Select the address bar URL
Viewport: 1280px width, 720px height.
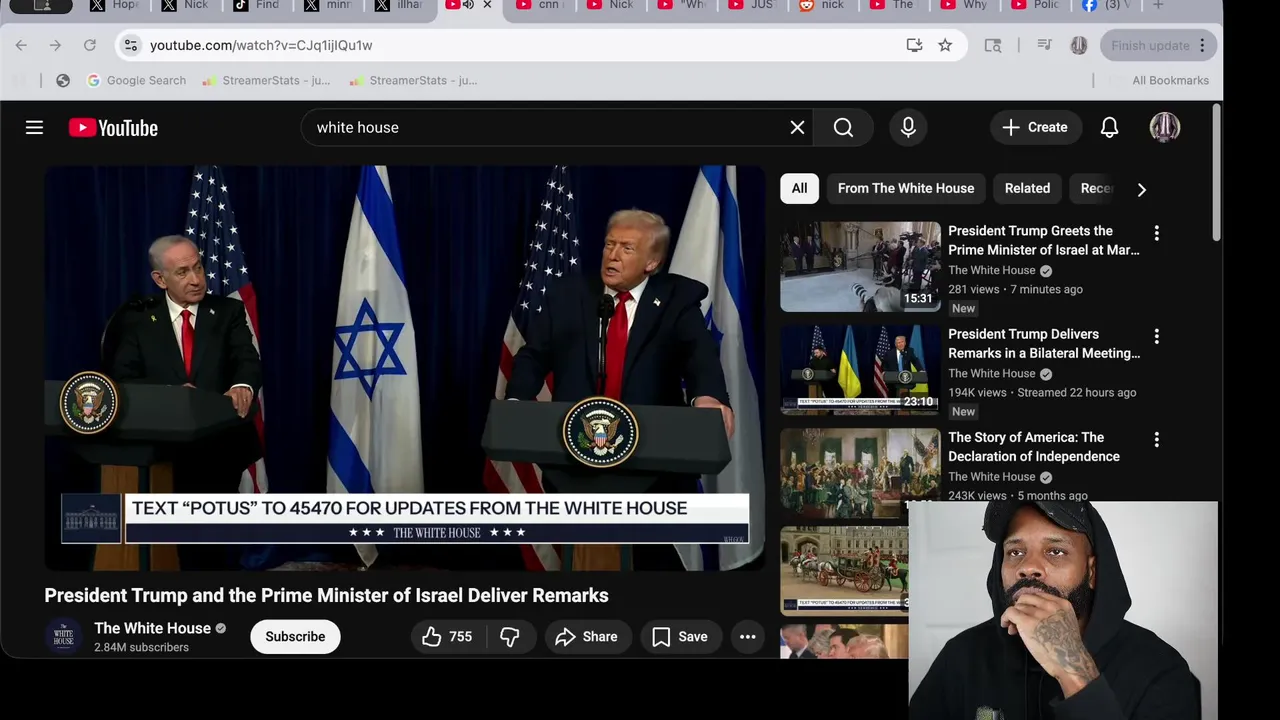tap(261, 45)
